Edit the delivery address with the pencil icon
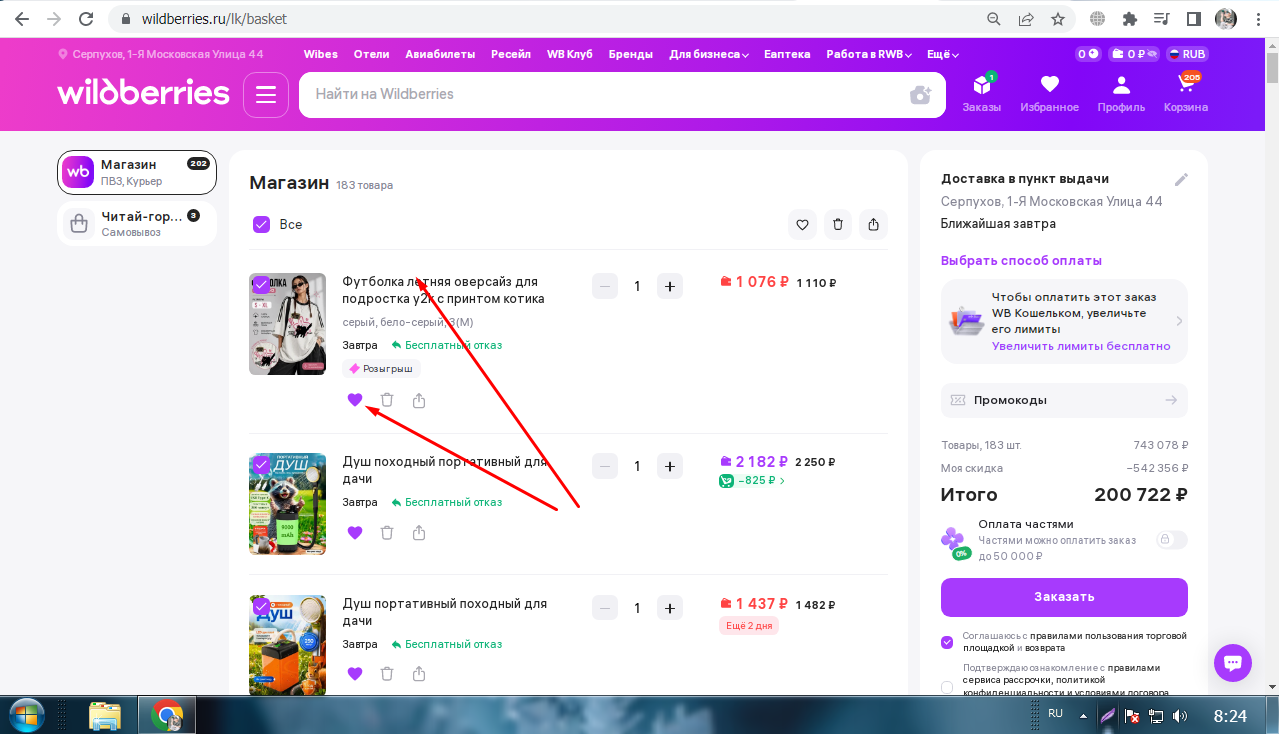Viewport: 1279px width, 734px height. (x=1181, y=179)
